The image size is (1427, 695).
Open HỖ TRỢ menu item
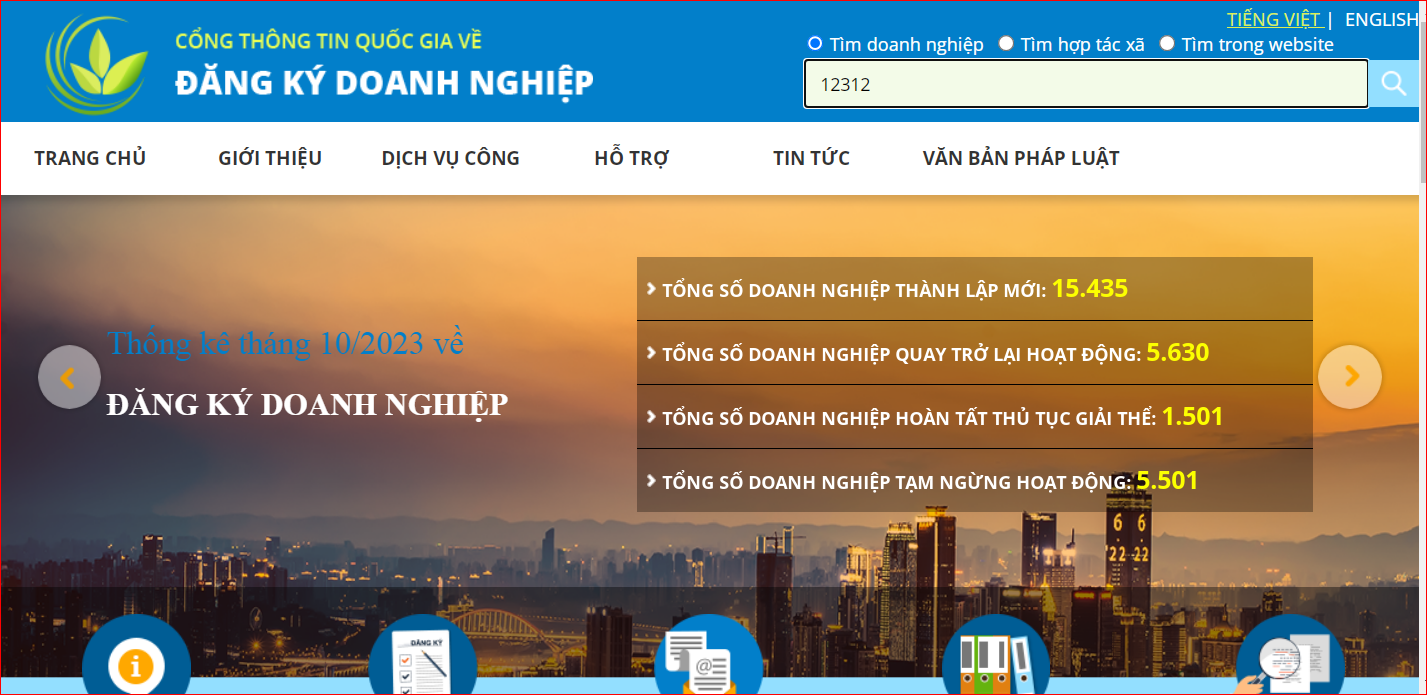tap(632, 158)
